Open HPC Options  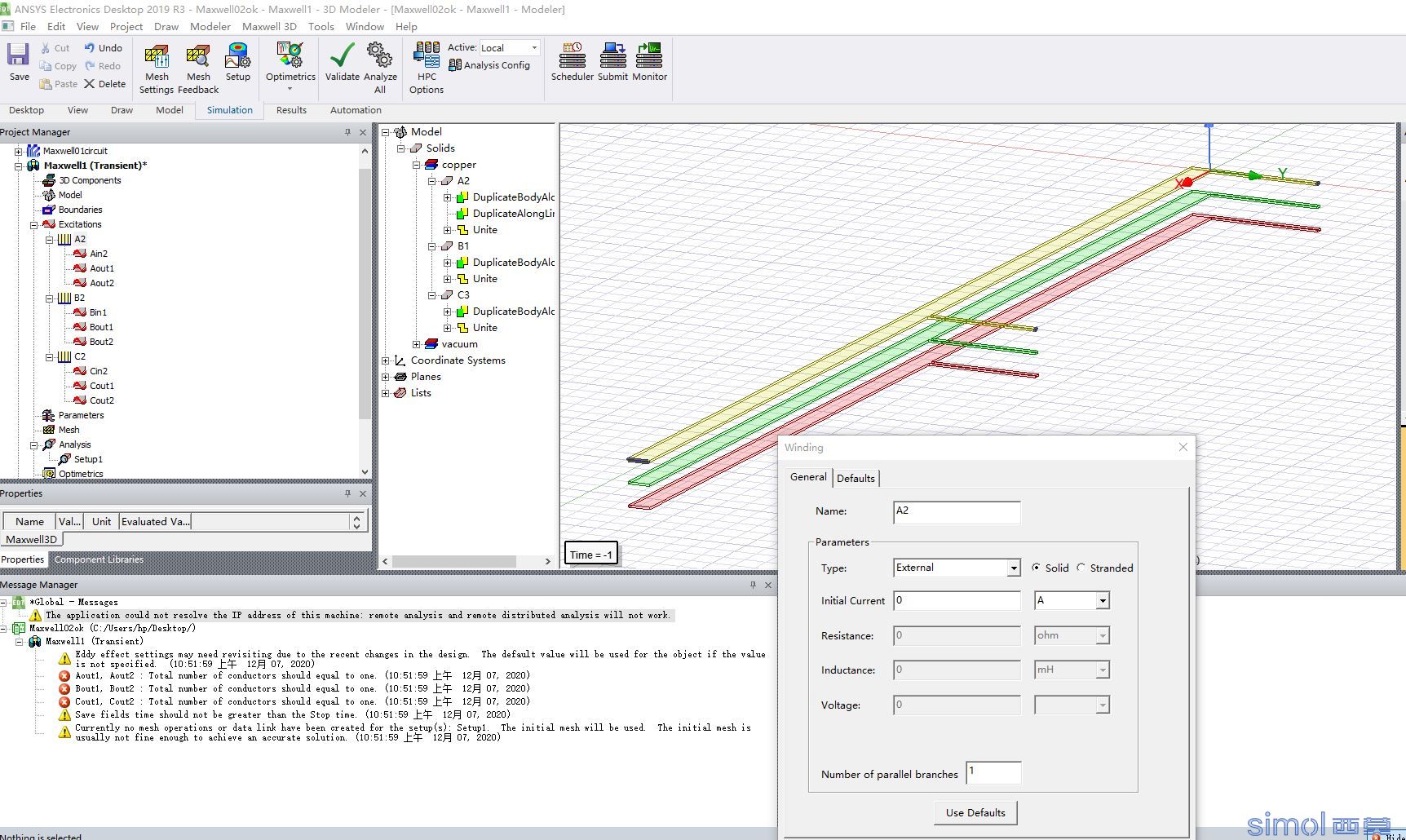[x=427, y=69]
